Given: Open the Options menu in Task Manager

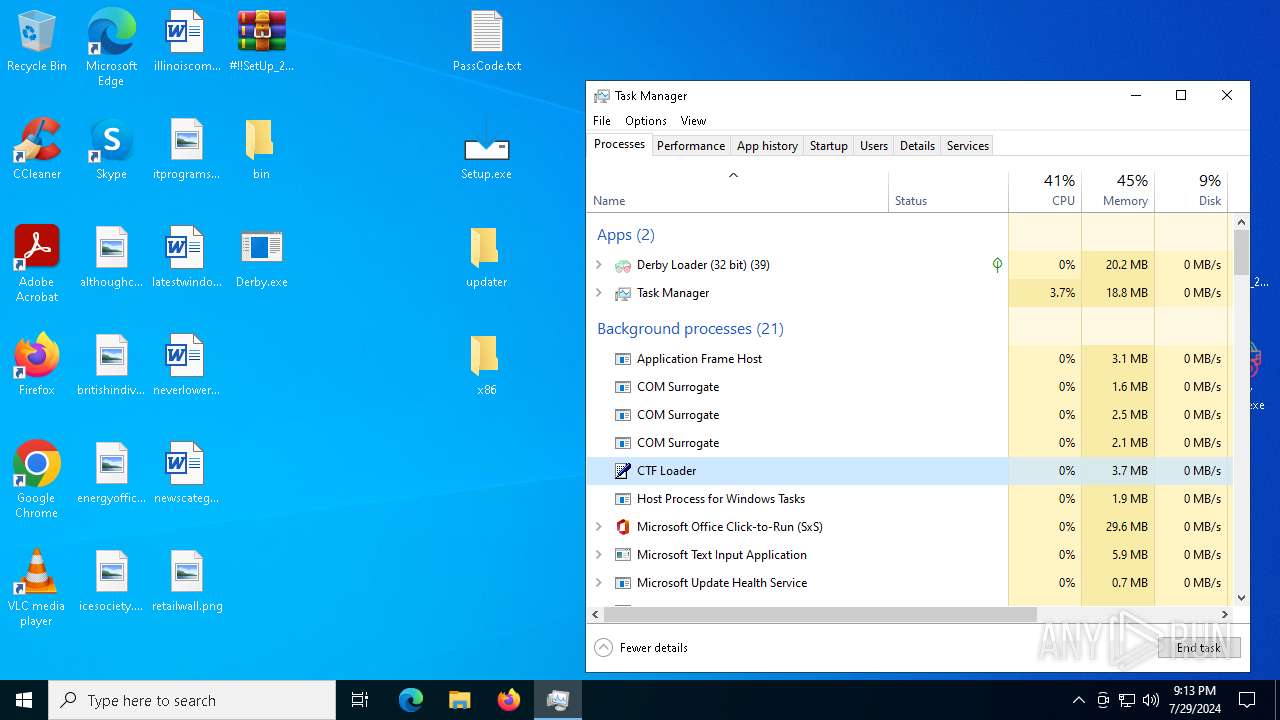Looking at the screenshot, I should pos(646,121).
